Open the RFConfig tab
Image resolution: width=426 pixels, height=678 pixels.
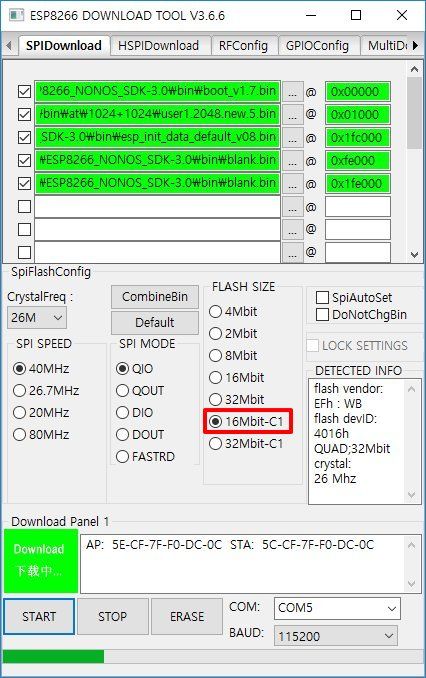pos(243,46)
